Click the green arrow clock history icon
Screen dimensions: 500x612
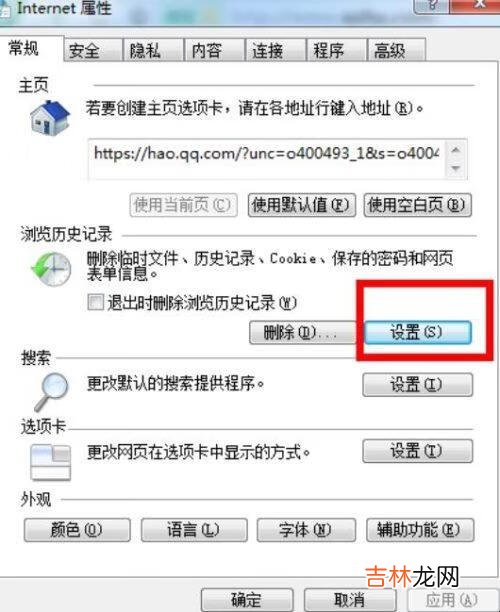(x=51, y=269)
